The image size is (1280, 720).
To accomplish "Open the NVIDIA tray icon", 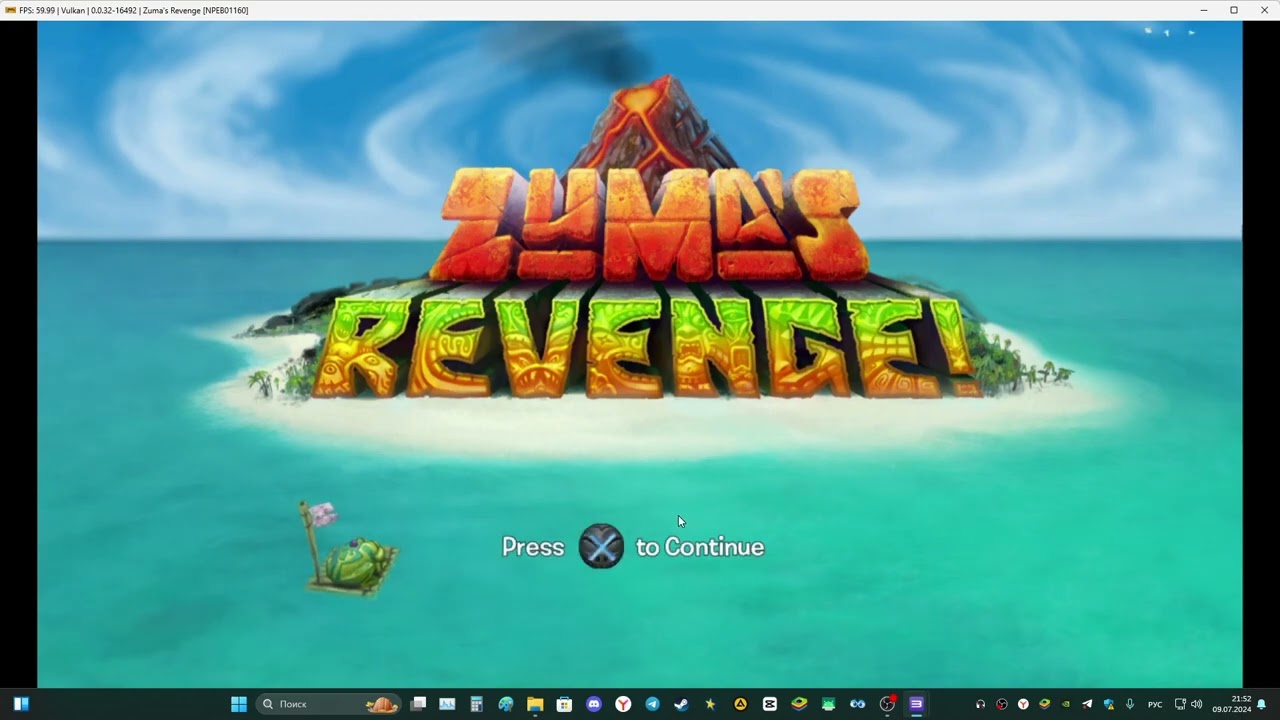I will pyautogui.click(x=1065, y=704).
